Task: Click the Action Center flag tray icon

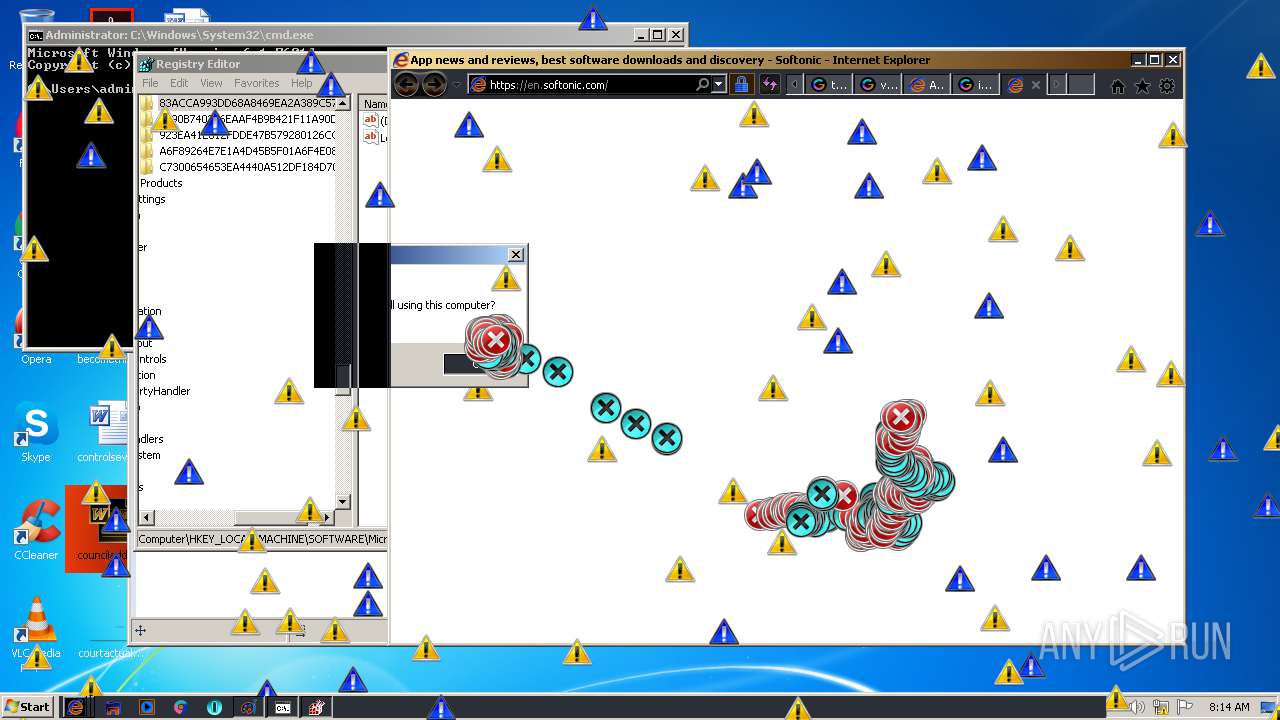Action: pos(1186,707)
